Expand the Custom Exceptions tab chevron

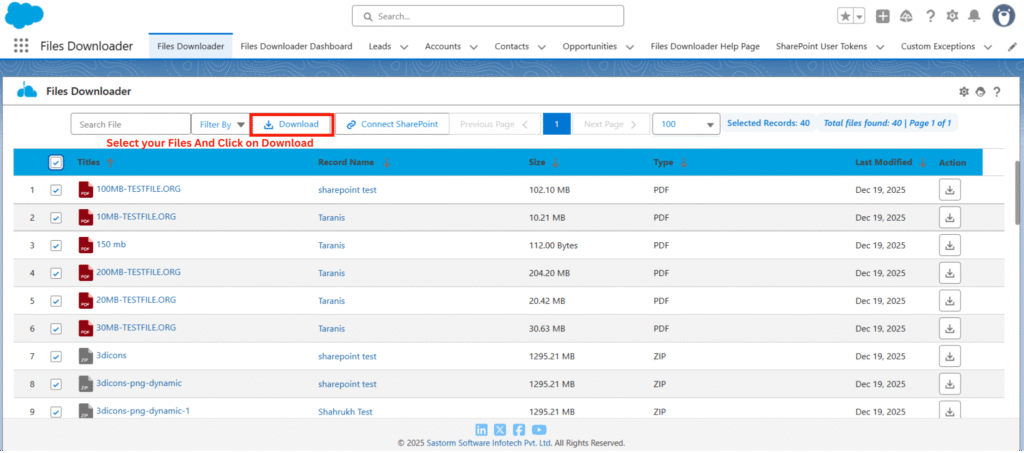point(987,47)
